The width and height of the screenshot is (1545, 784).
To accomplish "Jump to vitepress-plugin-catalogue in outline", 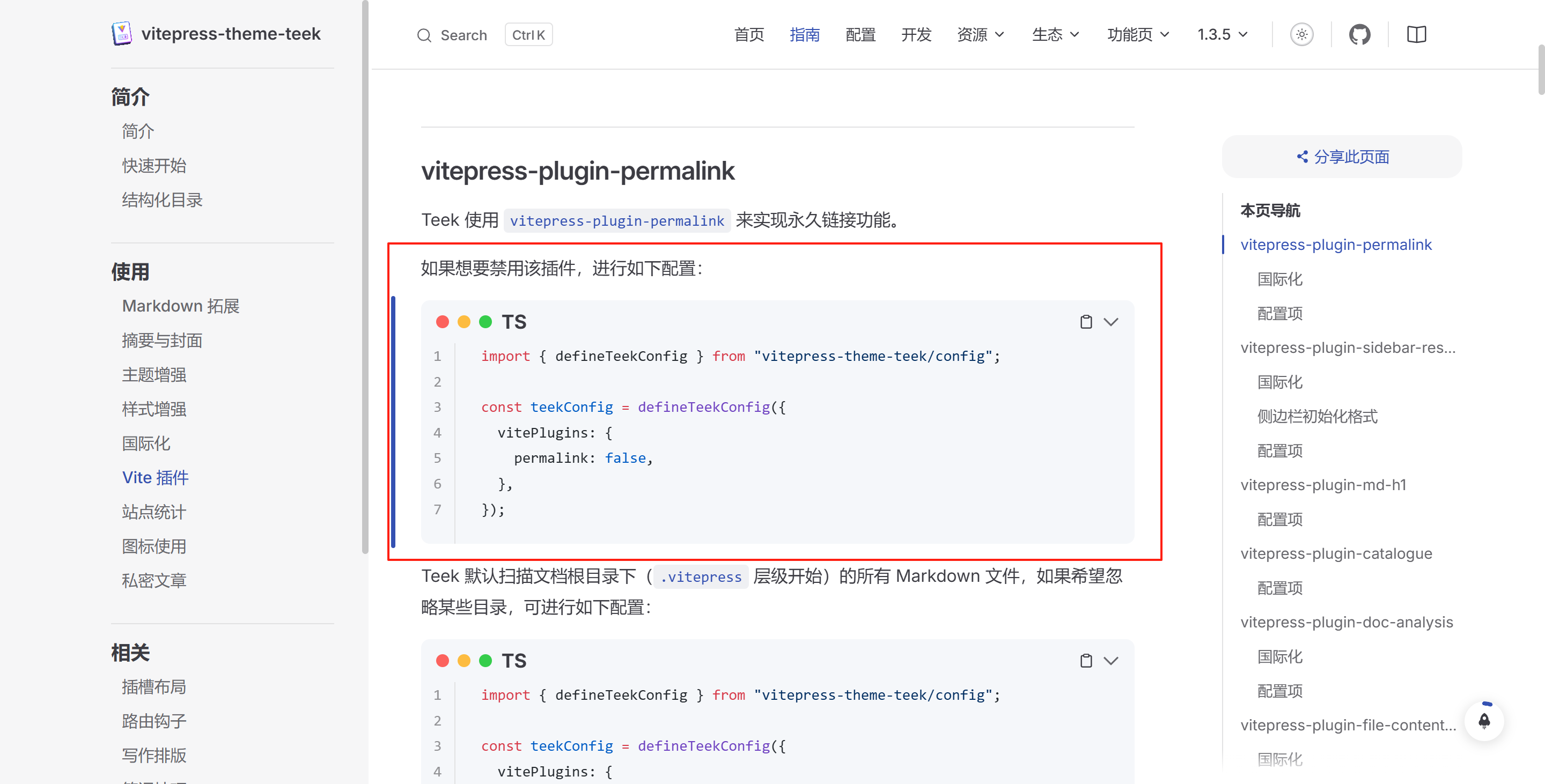I will [1336, 554].
